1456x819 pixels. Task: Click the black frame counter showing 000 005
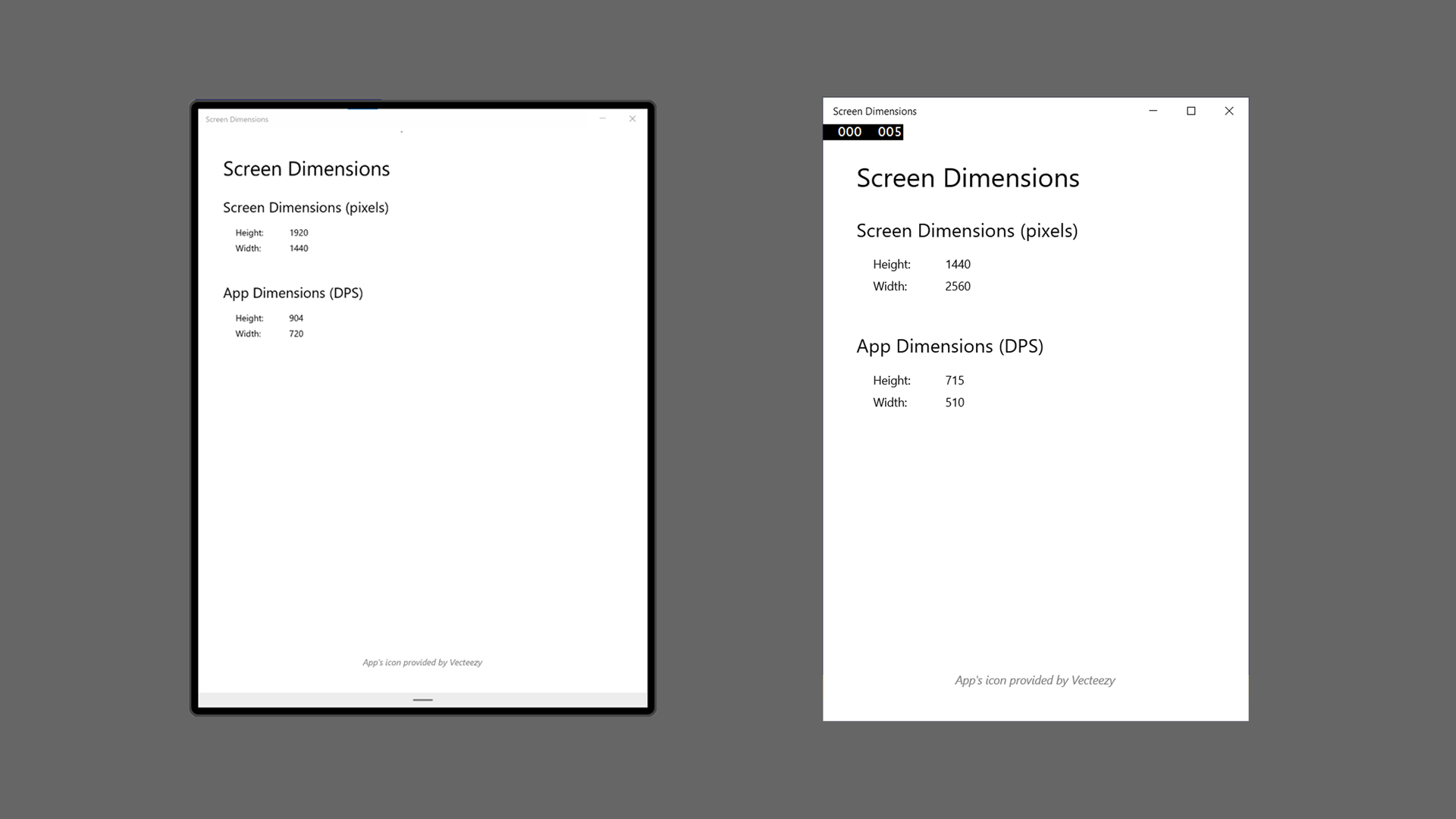click(x=864, y=132)
